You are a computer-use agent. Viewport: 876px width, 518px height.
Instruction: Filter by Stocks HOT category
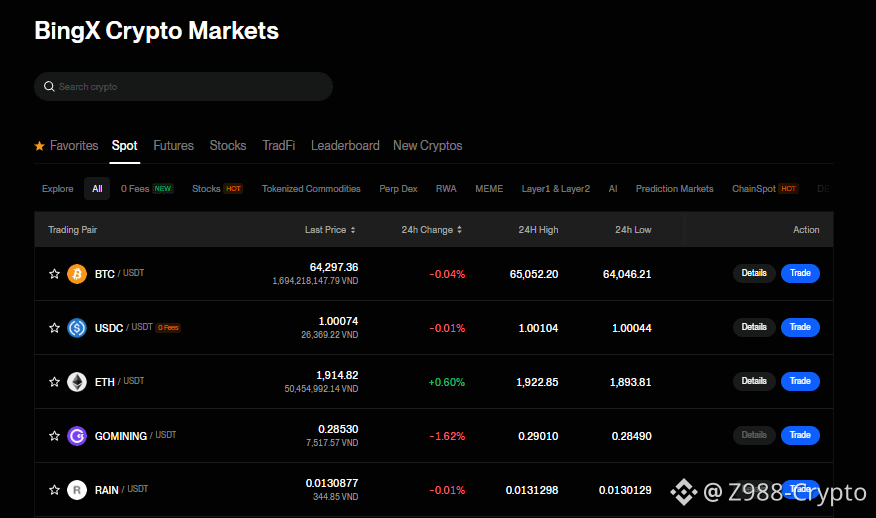click(217, 189)
